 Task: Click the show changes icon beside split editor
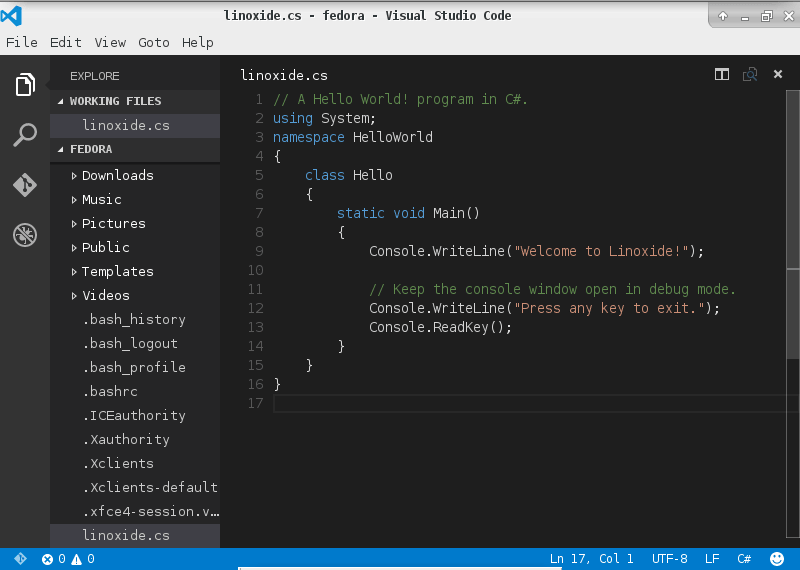point(750,75)
